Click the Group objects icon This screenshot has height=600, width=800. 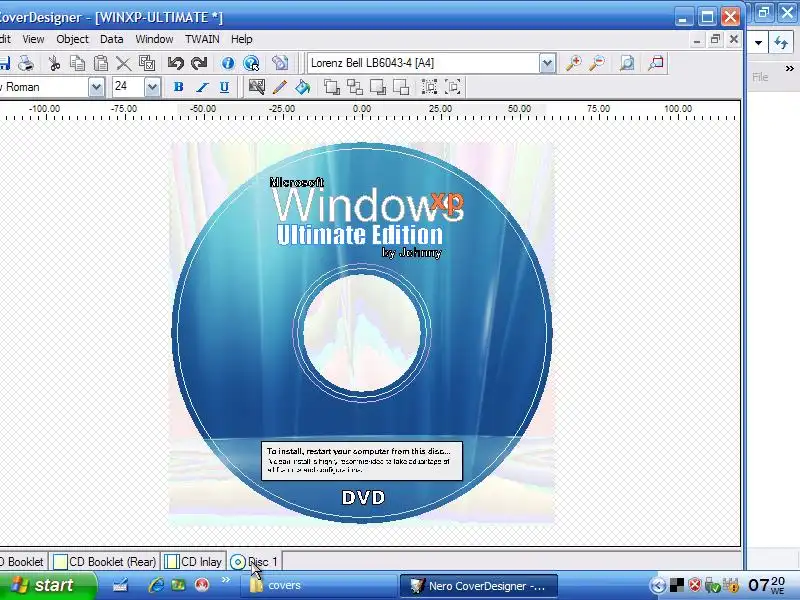tap(430, 87)
